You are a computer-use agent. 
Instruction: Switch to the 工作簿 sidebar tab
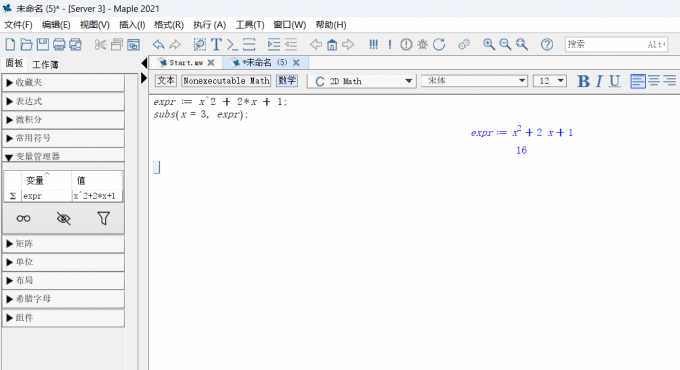pos(45,65)
